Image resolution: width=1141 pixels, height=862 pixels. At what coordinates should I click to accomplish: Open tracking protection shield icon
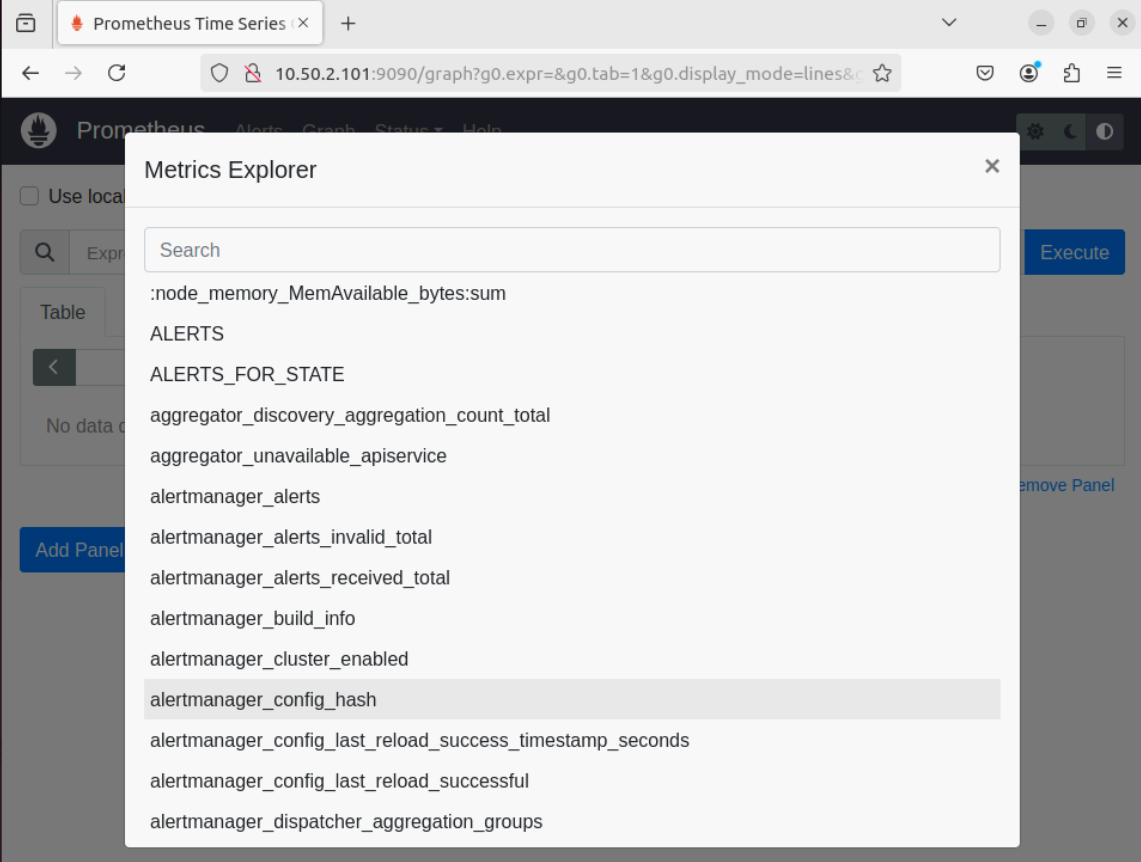coord(219,73)
